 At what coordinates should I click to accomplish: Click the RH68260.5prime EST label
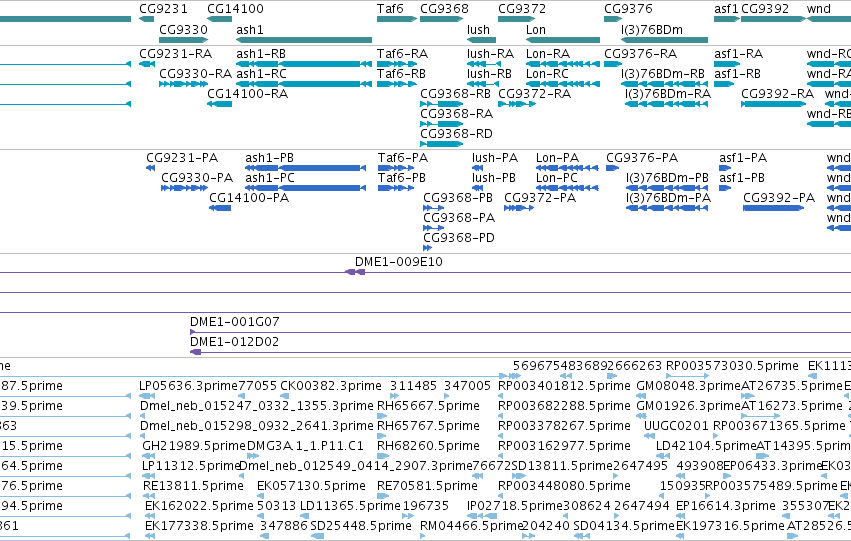[428, 446]
